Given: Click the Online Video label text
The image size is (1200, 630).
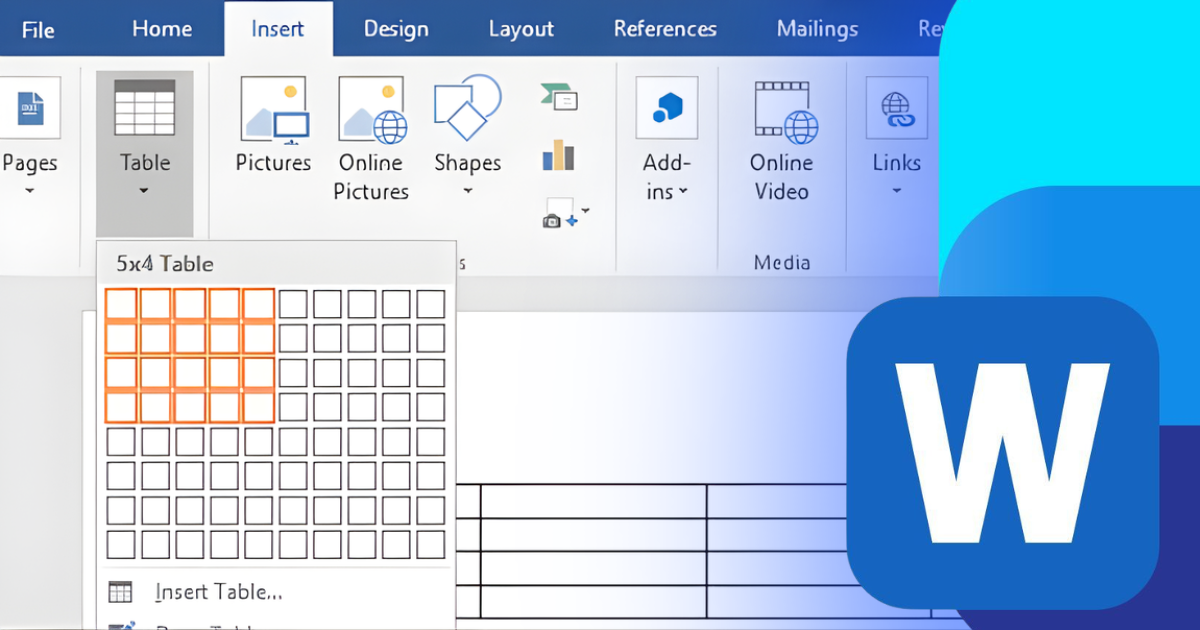Looking at the screenshot, I should point(781,177).
